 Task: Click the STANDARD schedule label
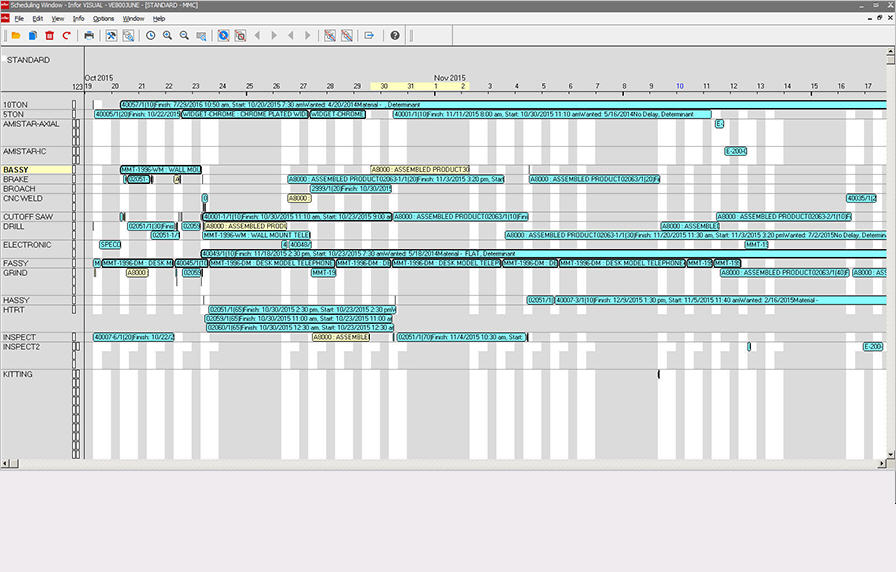tap(29, 60)
